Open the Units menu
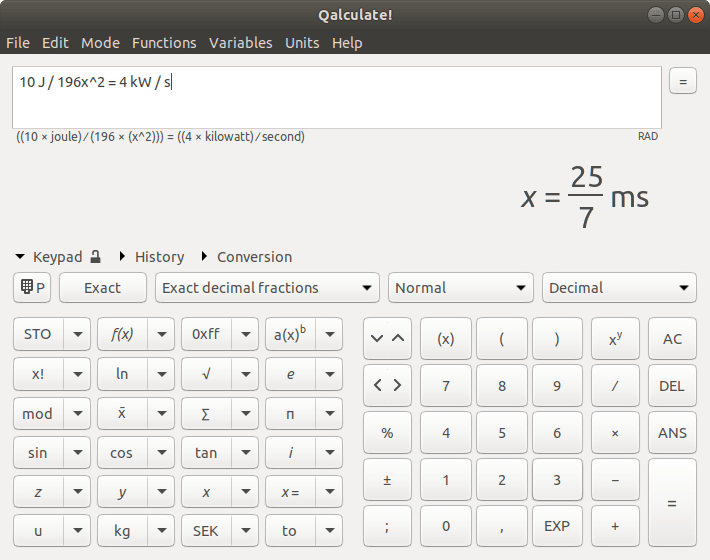 302,43
